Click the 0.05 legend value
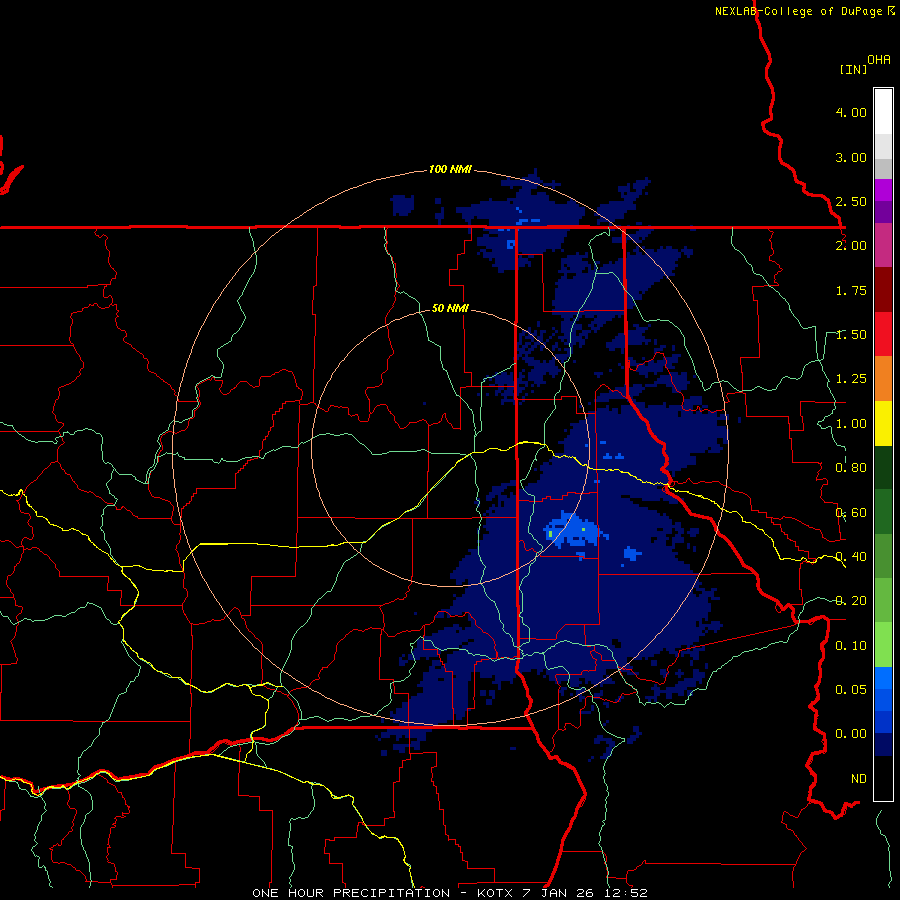Viewport: 900px width, 900px height. point(851,689)
